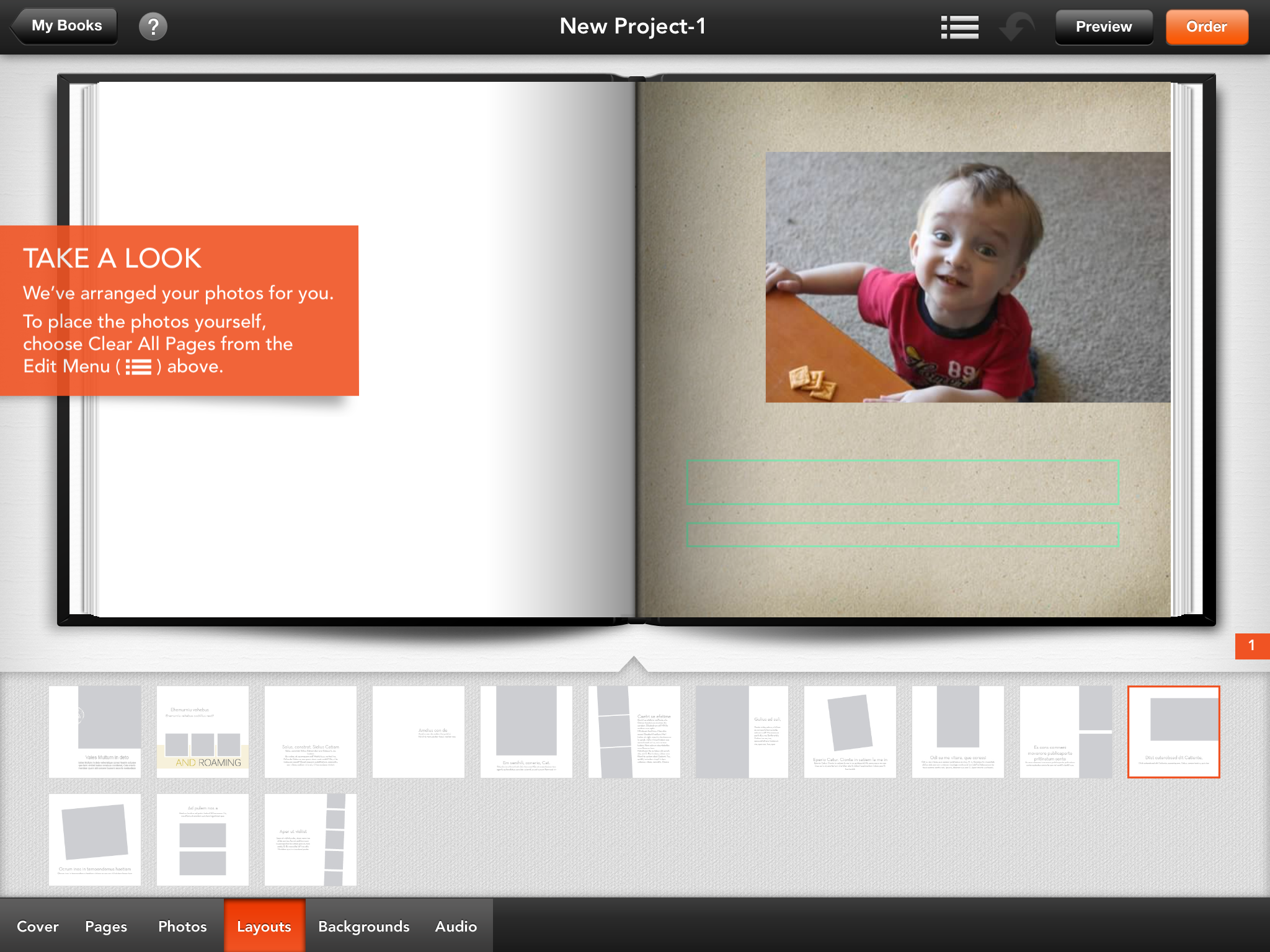
Task: Open the book Preview
Action: pyautogui.click(x=1104, y=27)
